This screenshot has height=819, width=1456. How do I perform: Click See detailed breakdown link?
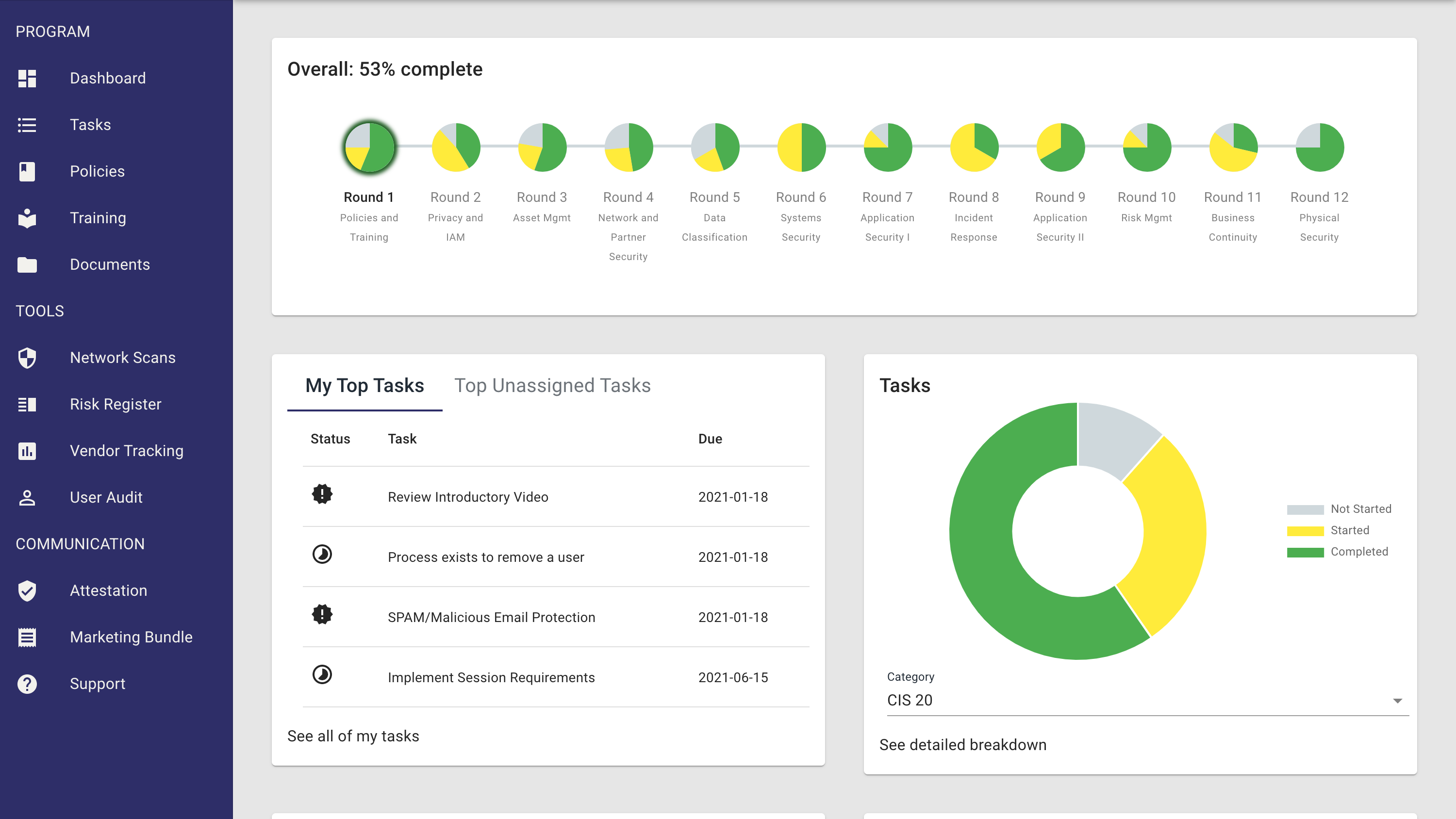pyautogui.click(x=962, y=745)
